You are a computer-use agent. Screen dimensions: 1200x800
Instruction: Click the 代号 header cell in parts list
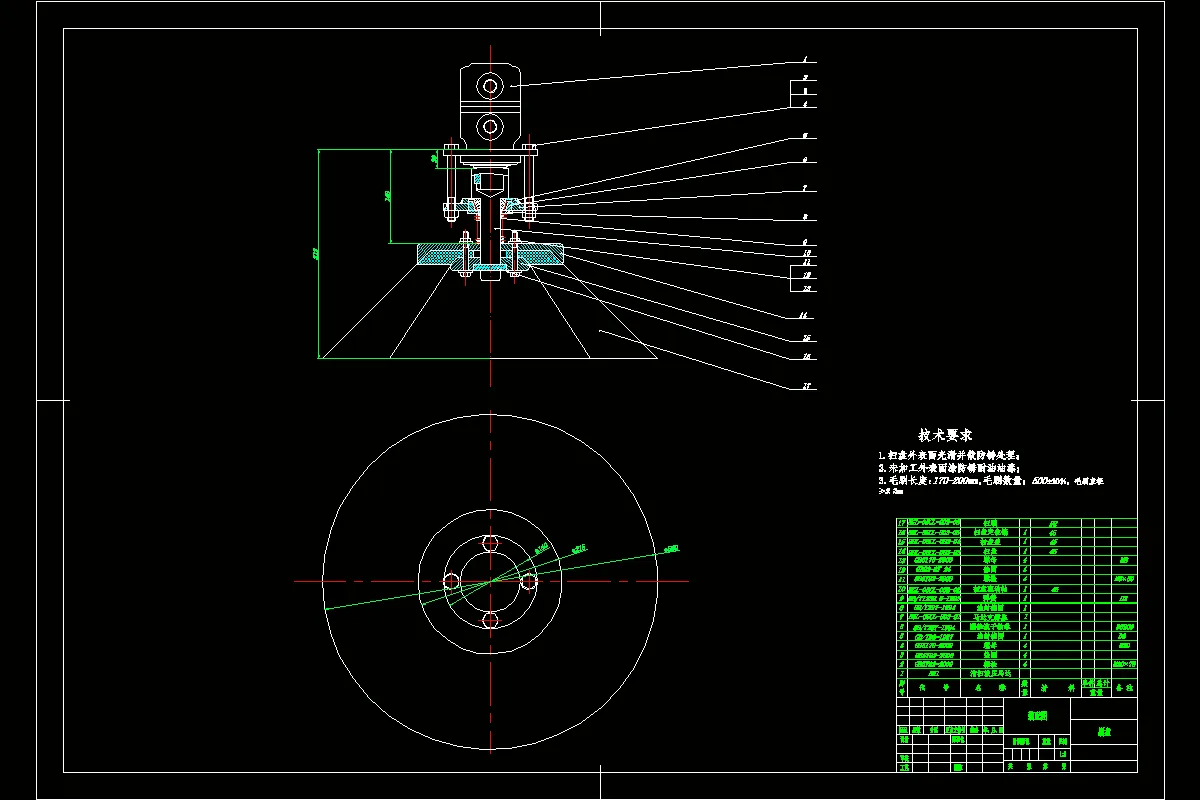[934, 689]
